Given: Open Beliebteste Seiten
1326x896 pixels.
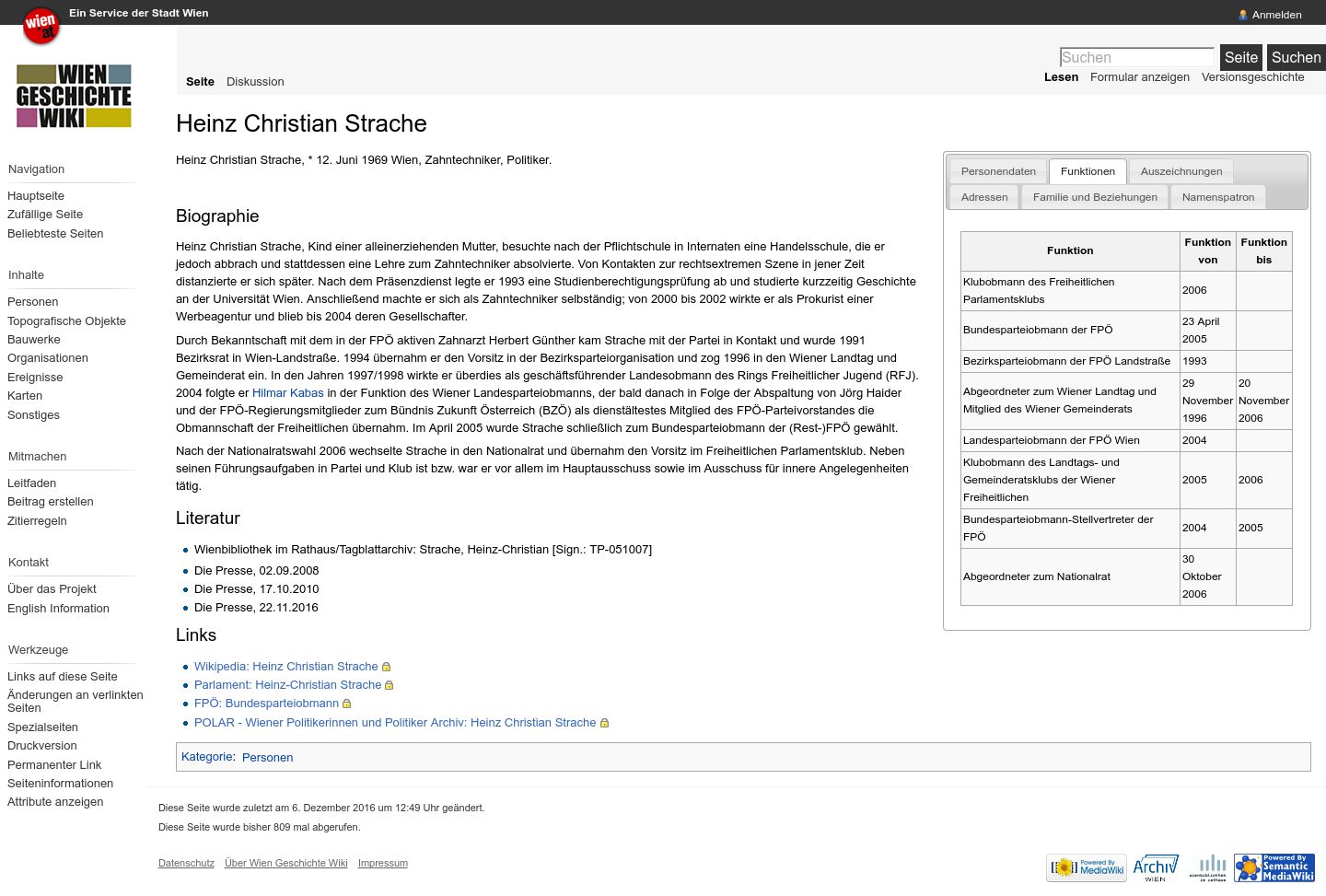Looking at the screenshot, I should tap(55, 234).
